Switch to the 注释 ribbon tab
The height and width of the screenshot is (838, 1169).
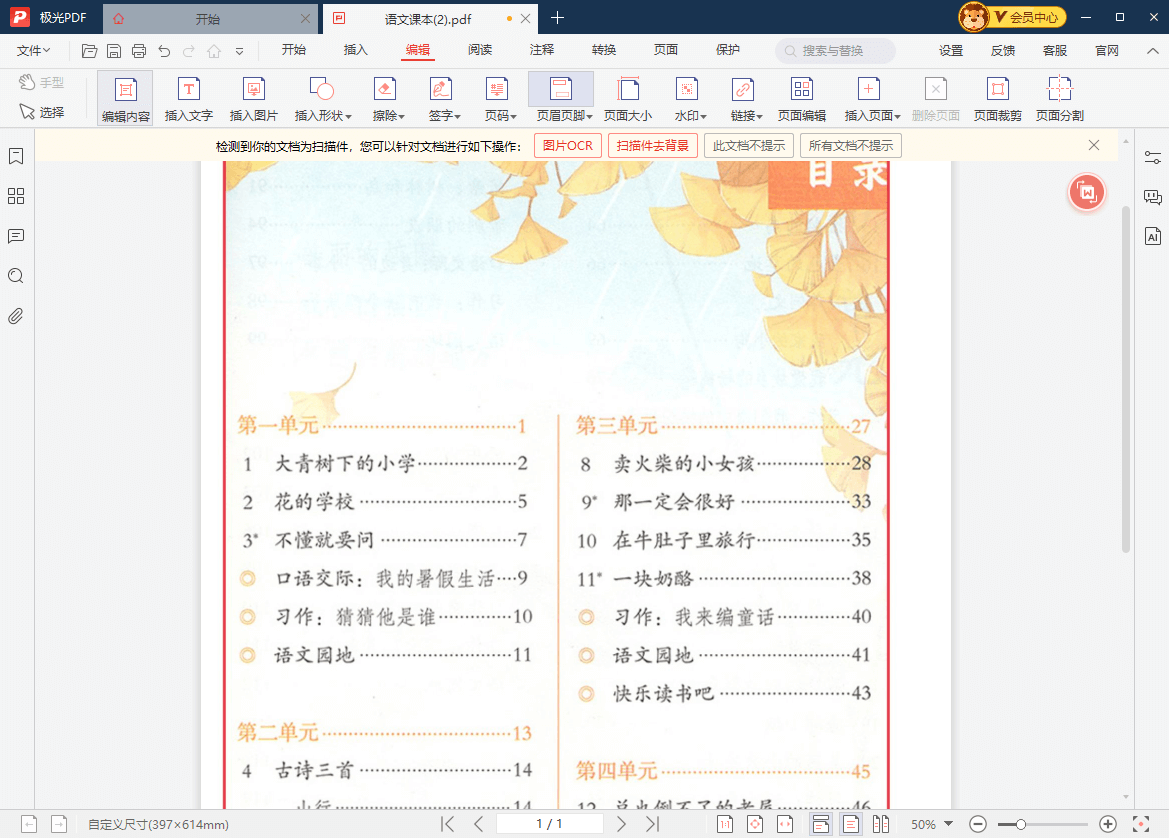coord(541,50)
